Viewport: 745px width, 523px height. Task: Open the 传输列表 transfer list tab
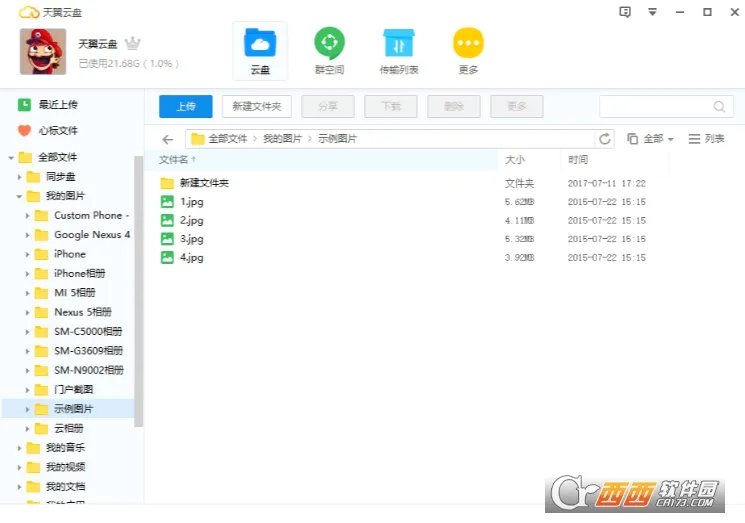tap(399, 51)
